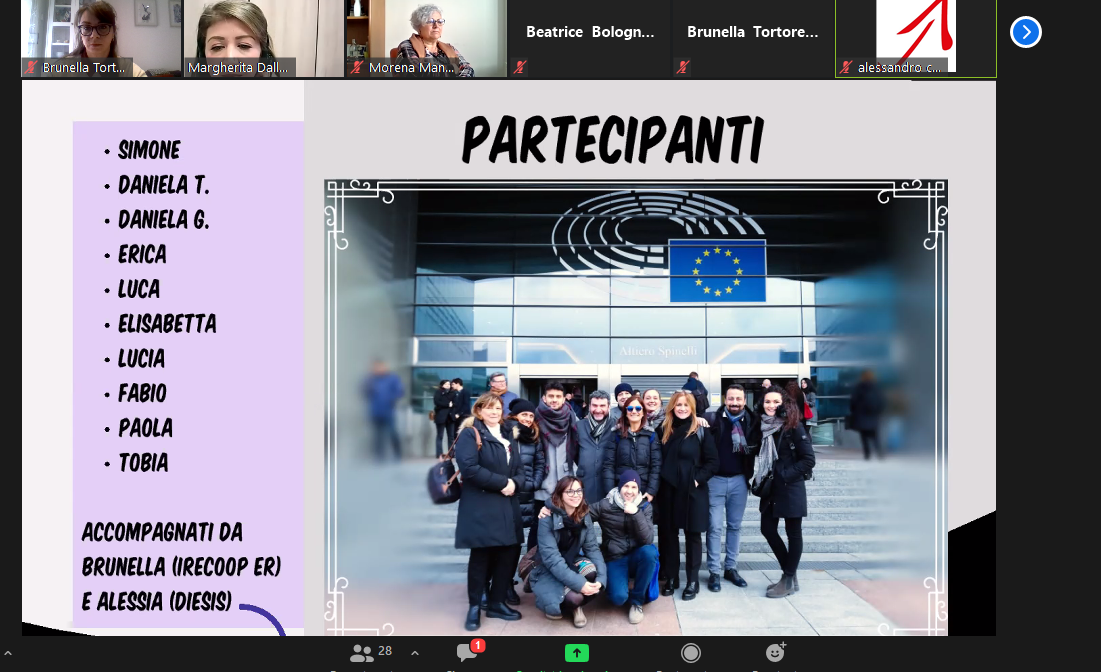
Task: Click muted mic icon on Beatrice tile
Action: (520, 67)
